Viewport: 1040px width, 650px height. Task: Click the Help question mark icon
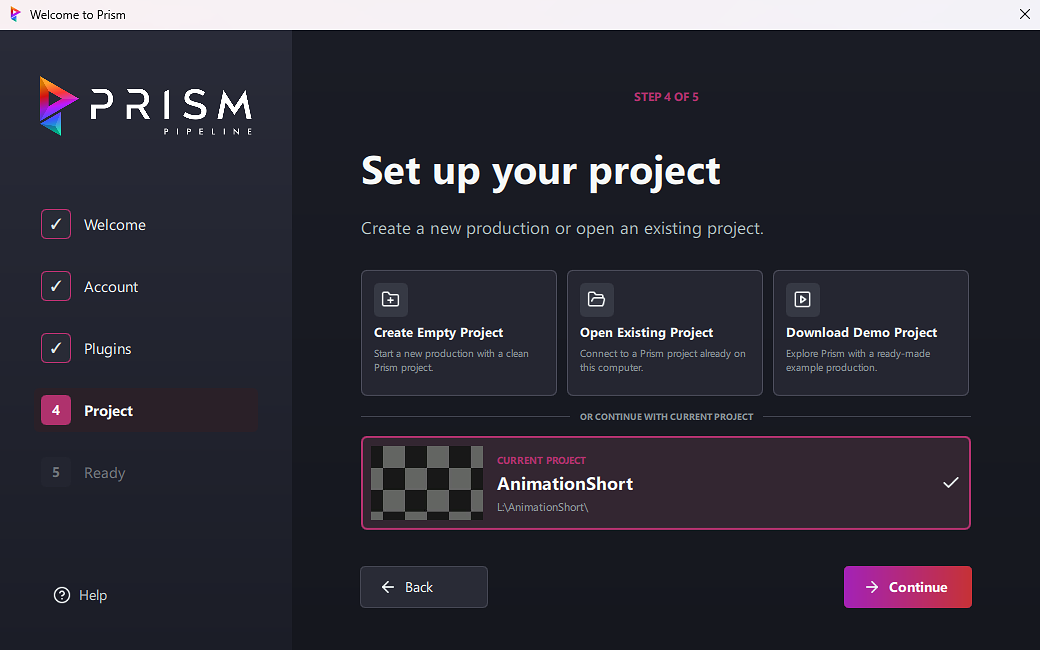(62, 595)
